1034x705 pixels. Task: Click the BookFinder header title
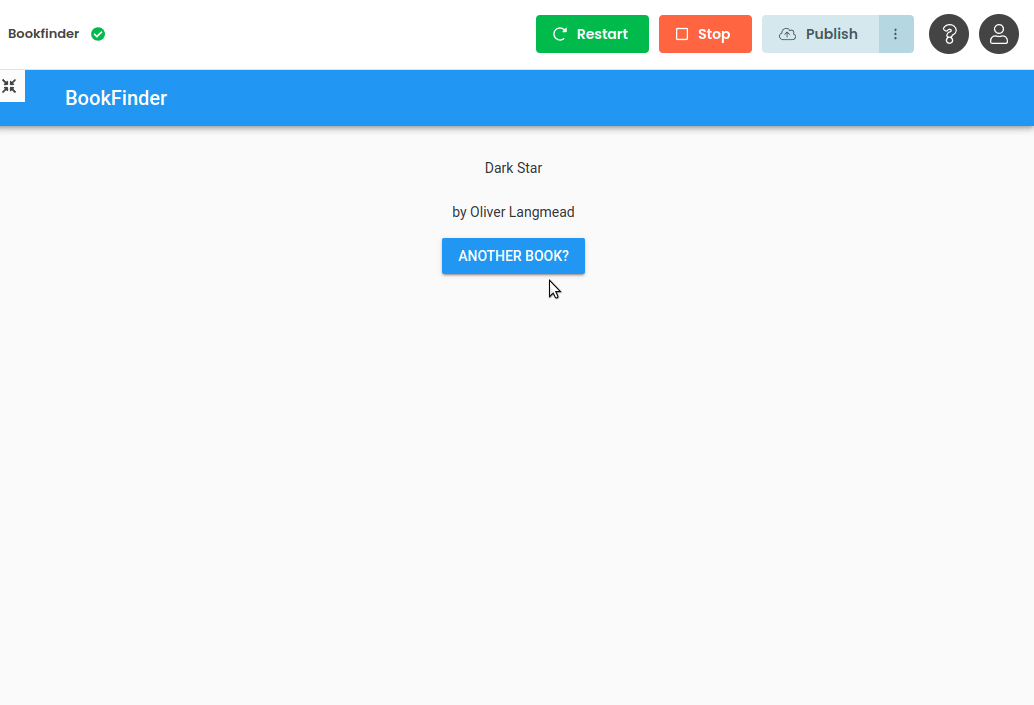[x=116, y=98]
